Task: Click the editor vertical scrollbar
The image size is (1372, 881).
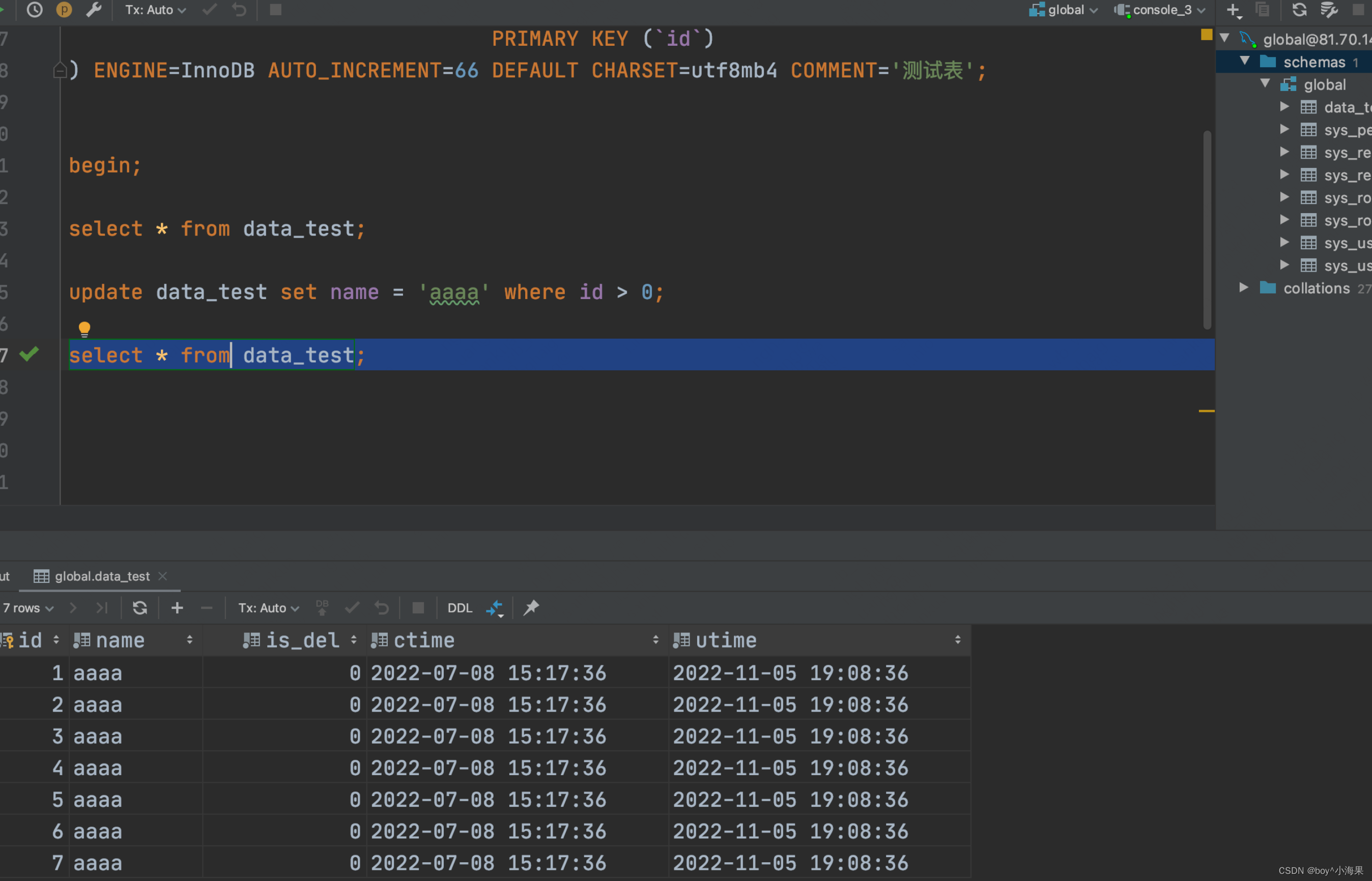Action: coord(1207,229)
